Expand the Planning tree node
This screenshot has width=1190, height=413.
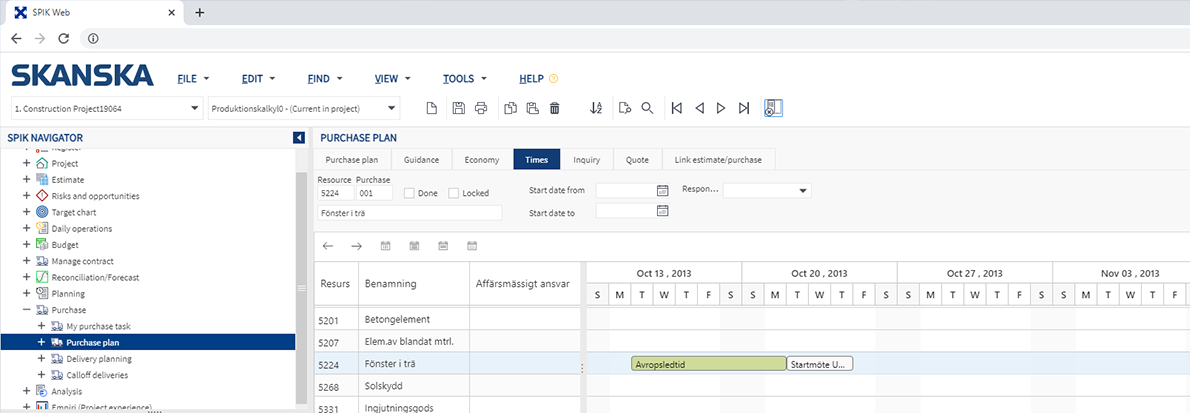coord(27,293)
